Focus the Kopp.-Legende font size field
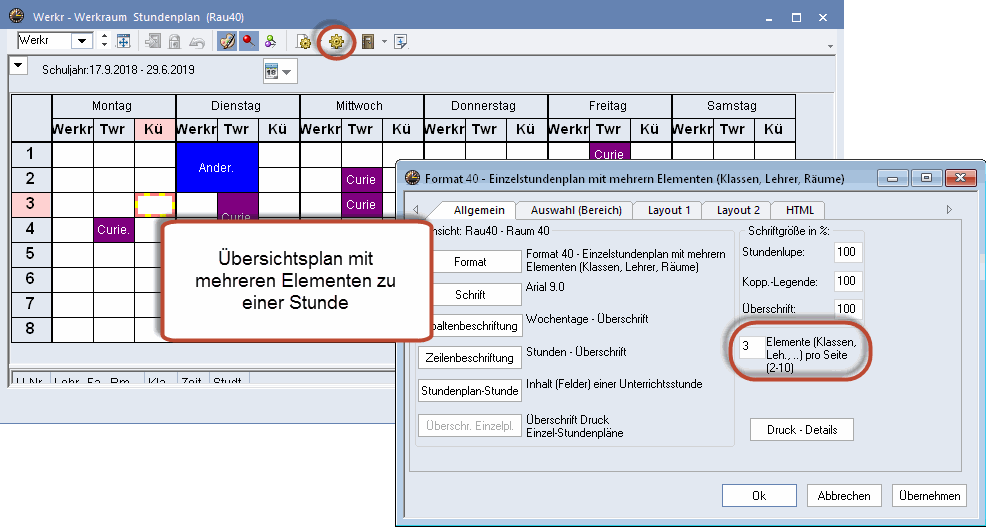 coord(847,280)
